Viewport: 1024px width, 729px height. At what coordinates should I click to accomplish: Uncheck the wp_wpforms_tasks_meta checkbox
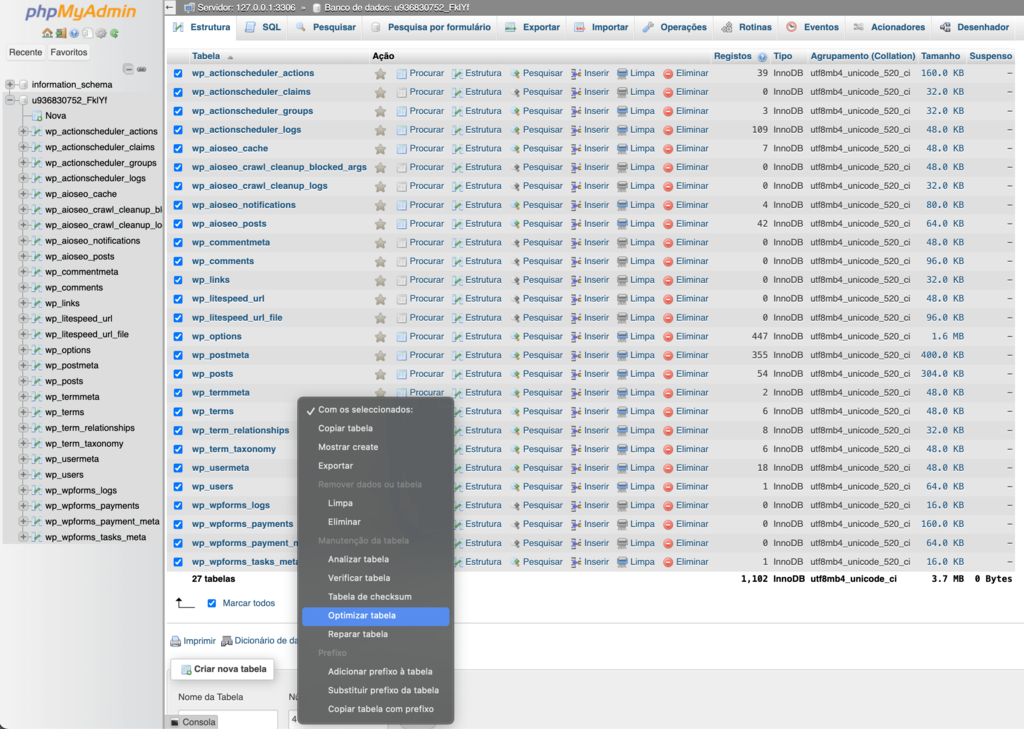click(178, 562)
